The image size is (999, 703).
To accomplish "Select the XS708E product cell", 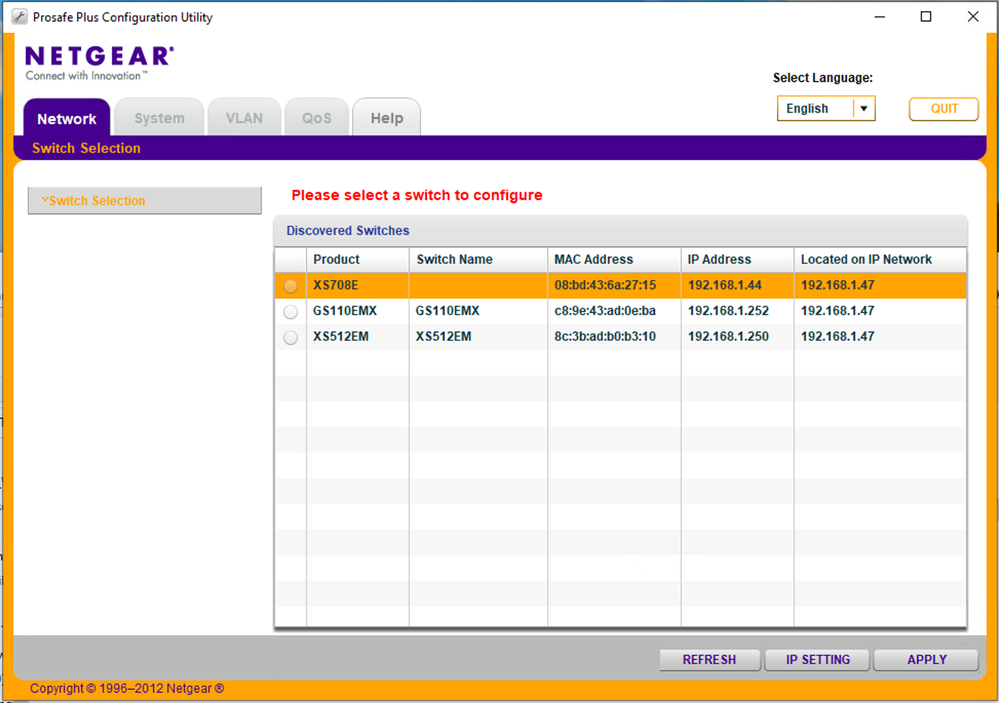I will [x=357, y=286].
